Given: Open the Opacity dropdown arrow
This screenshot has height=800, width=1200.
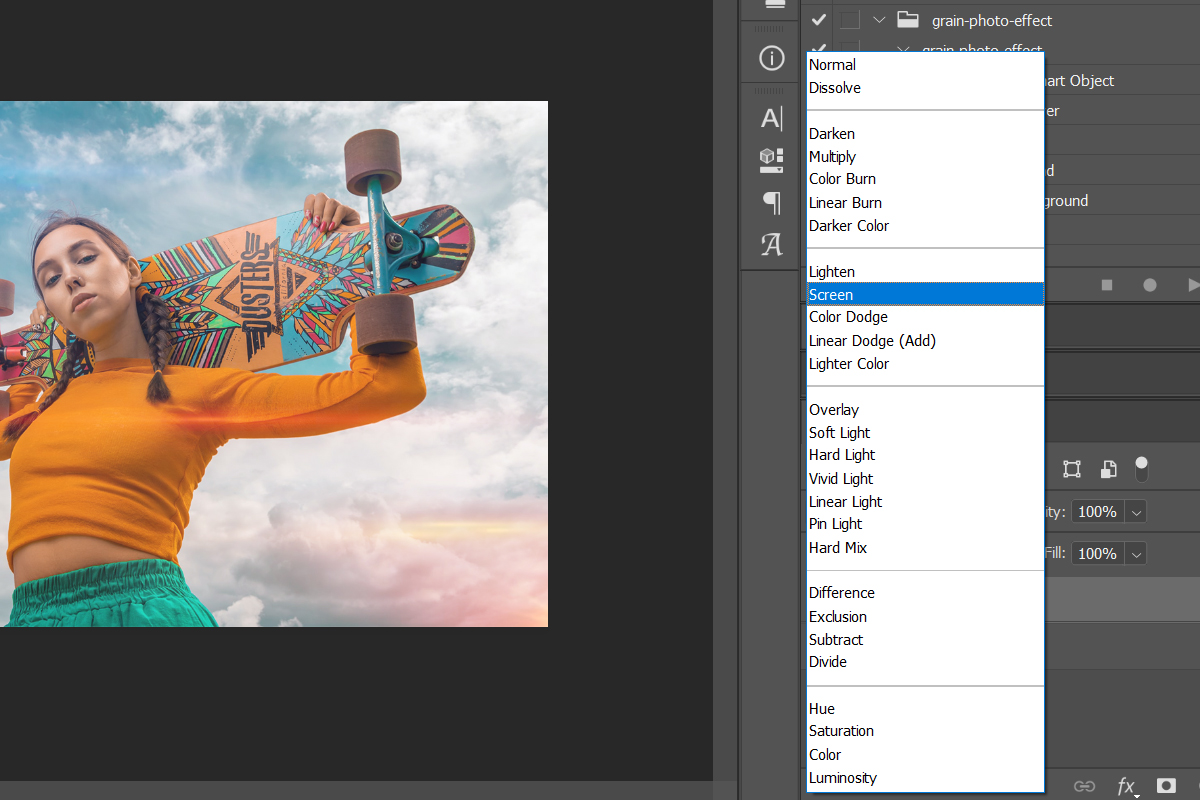Looking at the screenshot, I should (x=1136, y=512).
